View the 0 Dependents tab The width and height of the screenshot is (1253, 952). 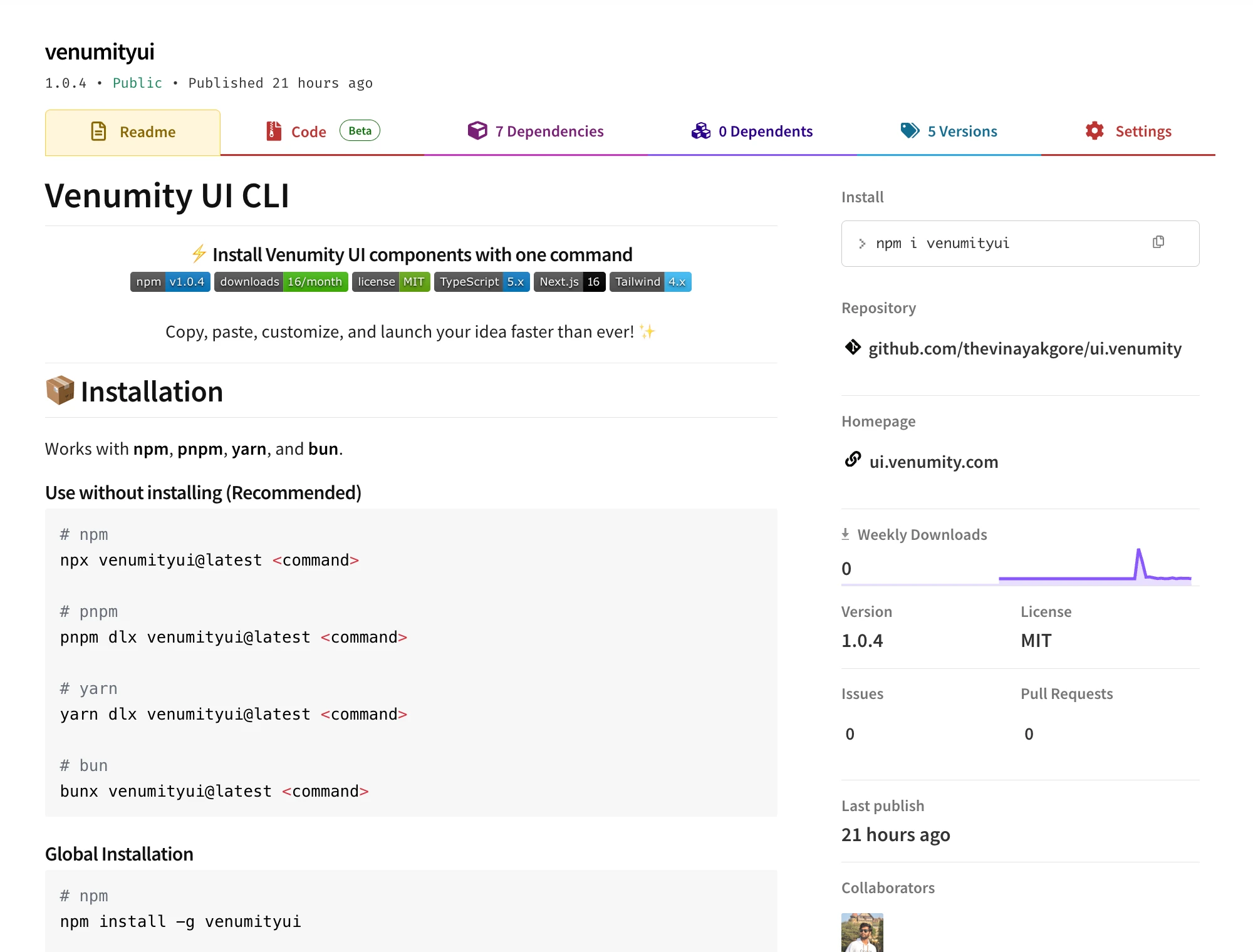[752, 132]
